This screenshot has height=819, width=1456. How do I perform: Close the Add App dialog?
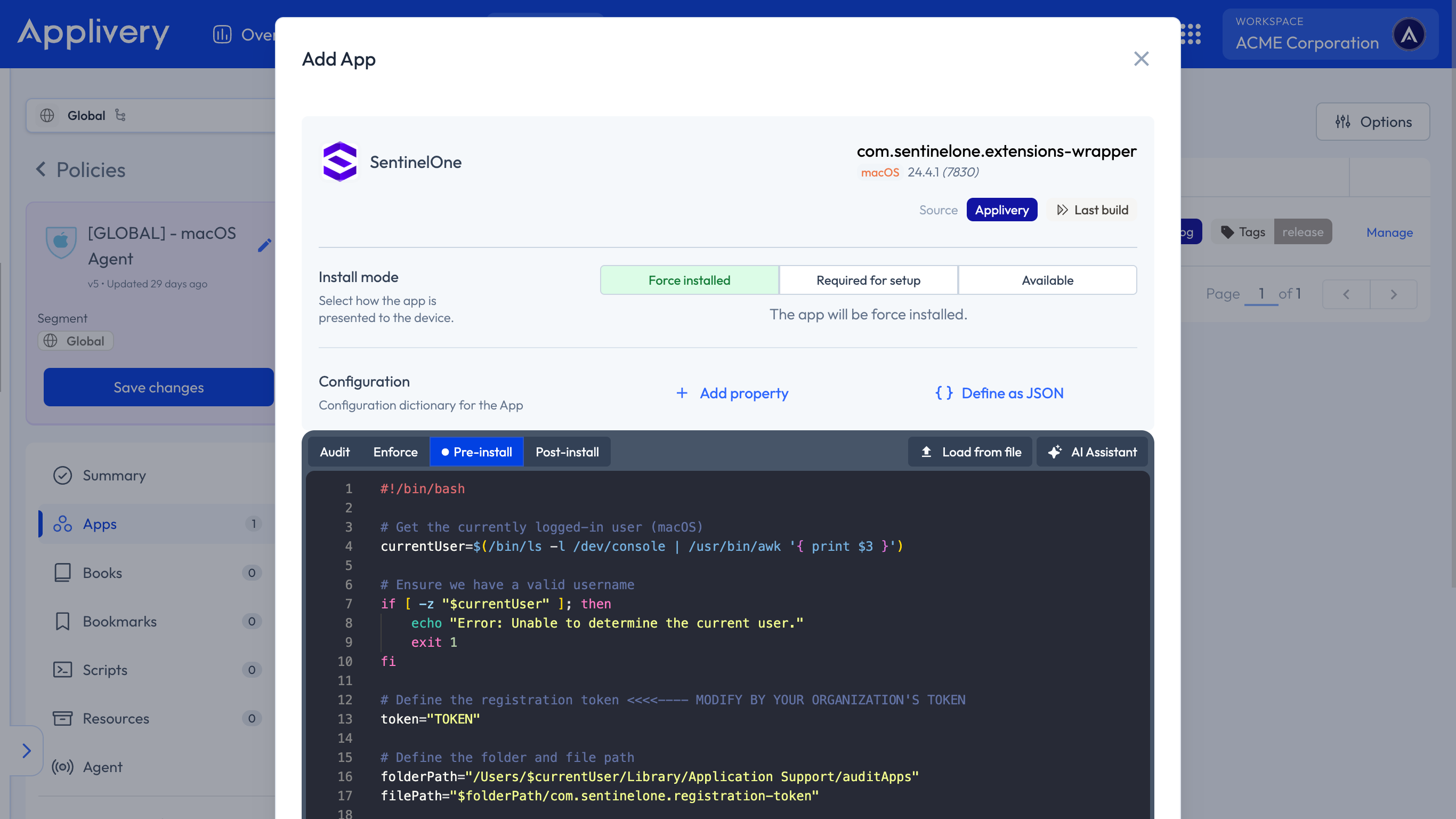(1140, 59)
